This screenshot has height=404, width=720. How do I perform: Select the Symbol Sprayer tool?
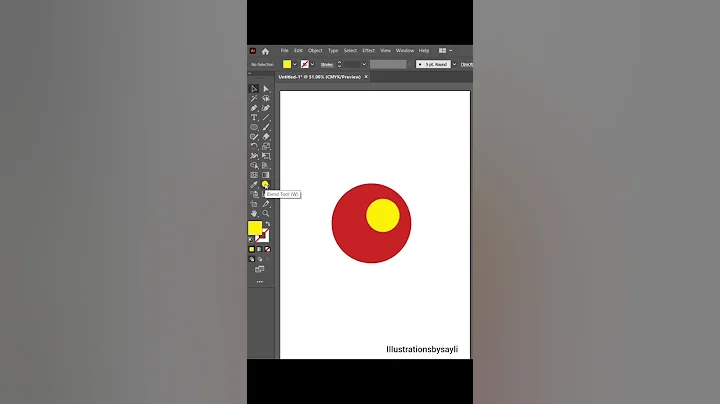[254, 194]
